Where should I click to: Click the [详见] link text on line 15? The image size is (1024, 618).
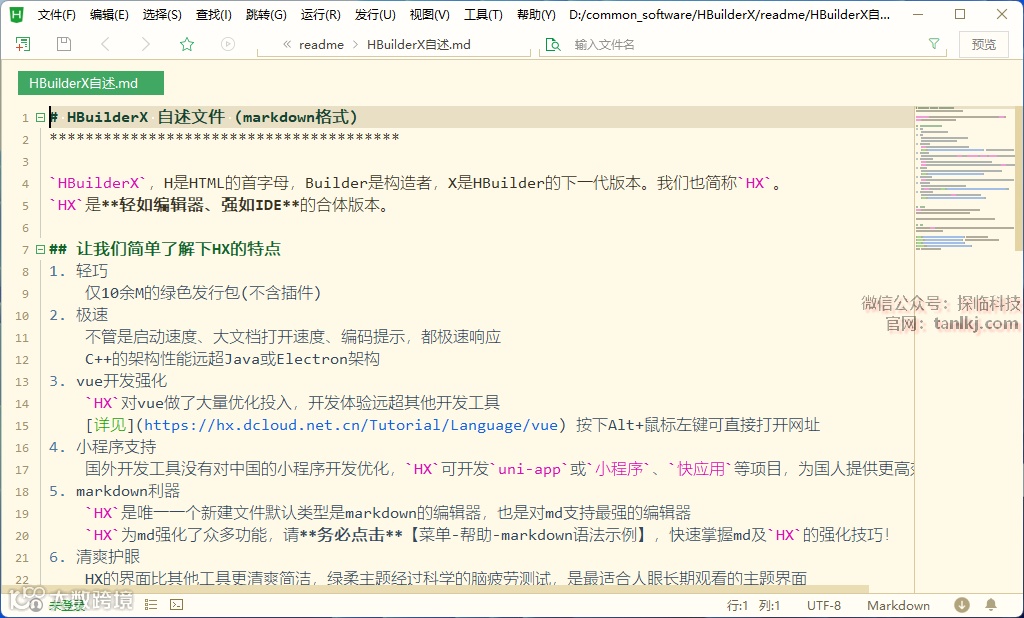pos(110,425)
